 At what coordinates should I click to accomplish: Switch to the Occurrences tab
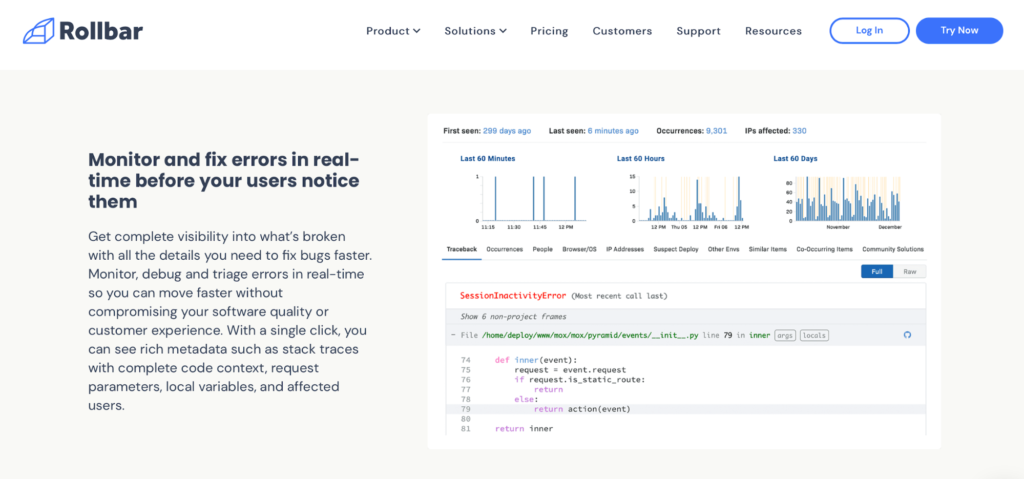(504, 250)
